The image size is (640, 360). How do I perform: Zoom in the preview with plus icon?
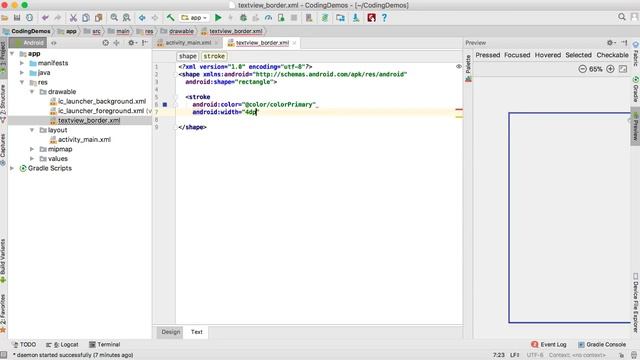tap(610, 69)
